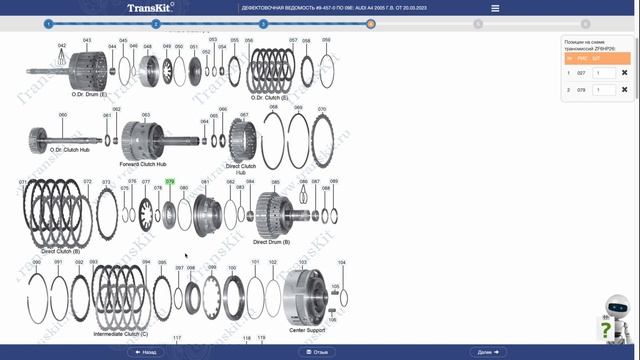Select highlighted part number 079

point(170,181)
